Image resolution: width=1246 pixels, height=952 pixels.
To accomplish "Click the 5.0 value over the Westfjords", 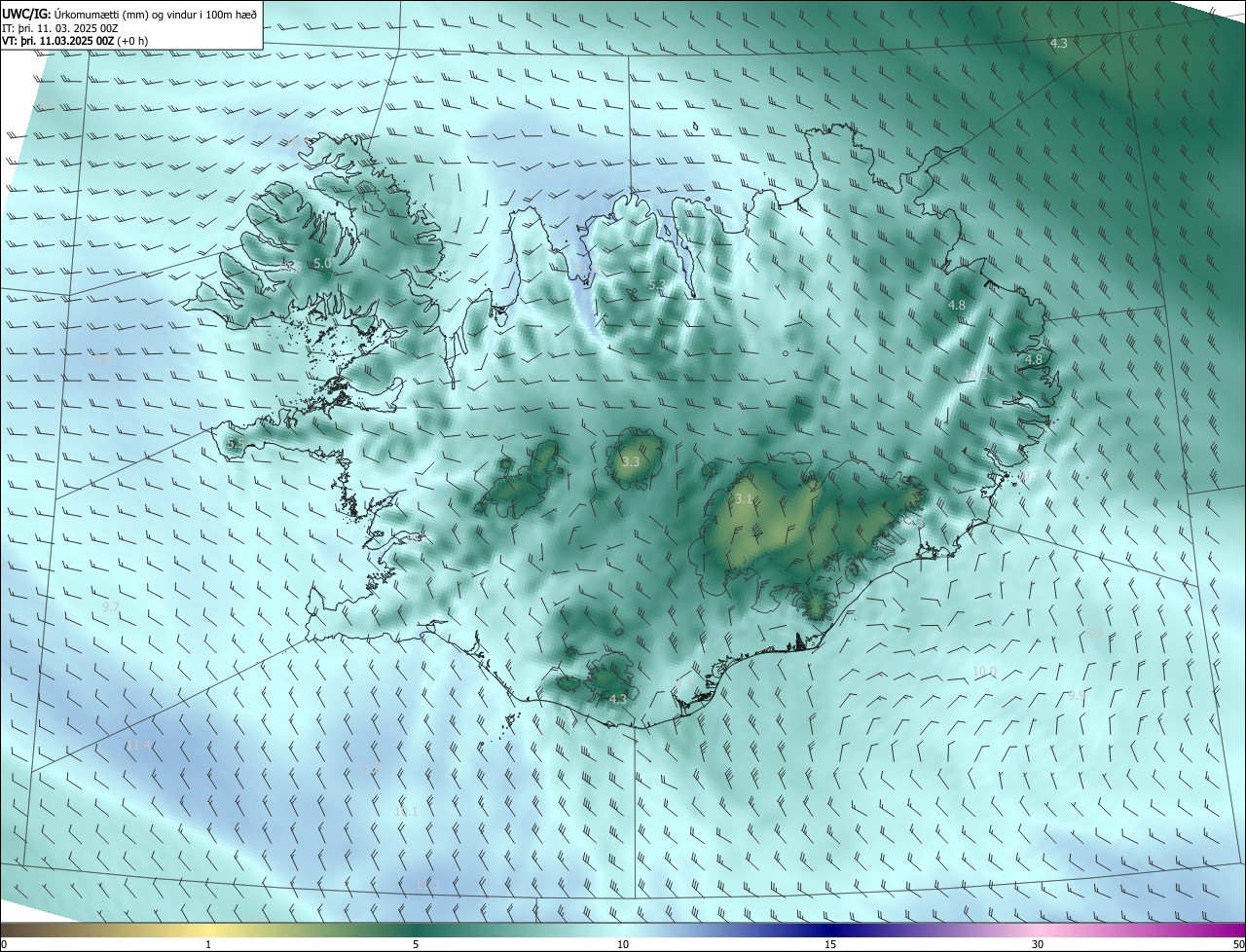I will (x=323, y=264).
